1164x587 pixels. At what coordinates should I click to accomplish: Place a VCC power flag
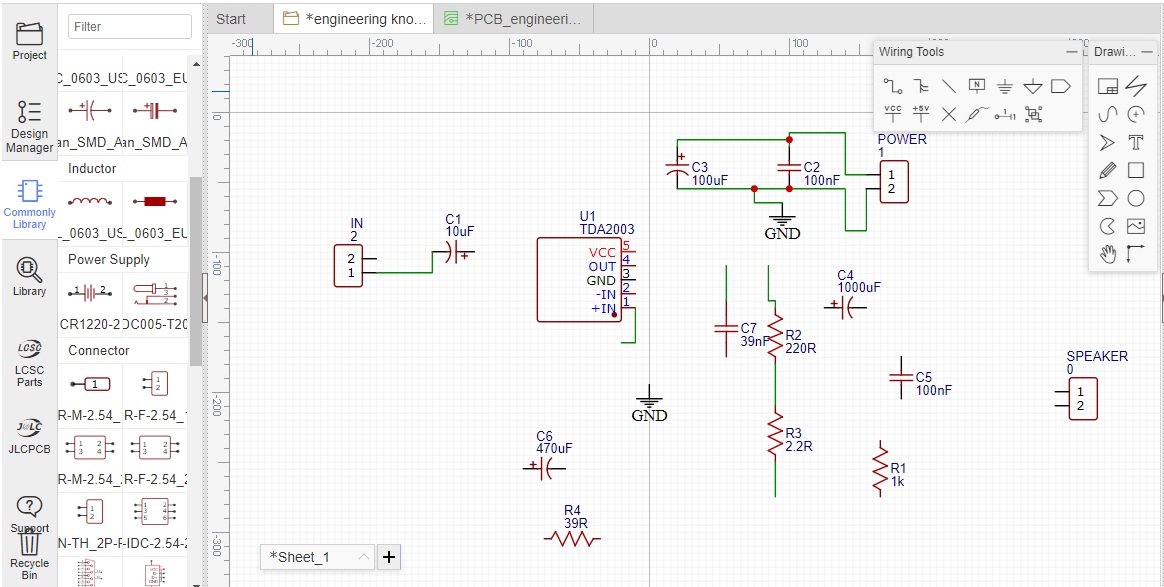pos(893,114)
